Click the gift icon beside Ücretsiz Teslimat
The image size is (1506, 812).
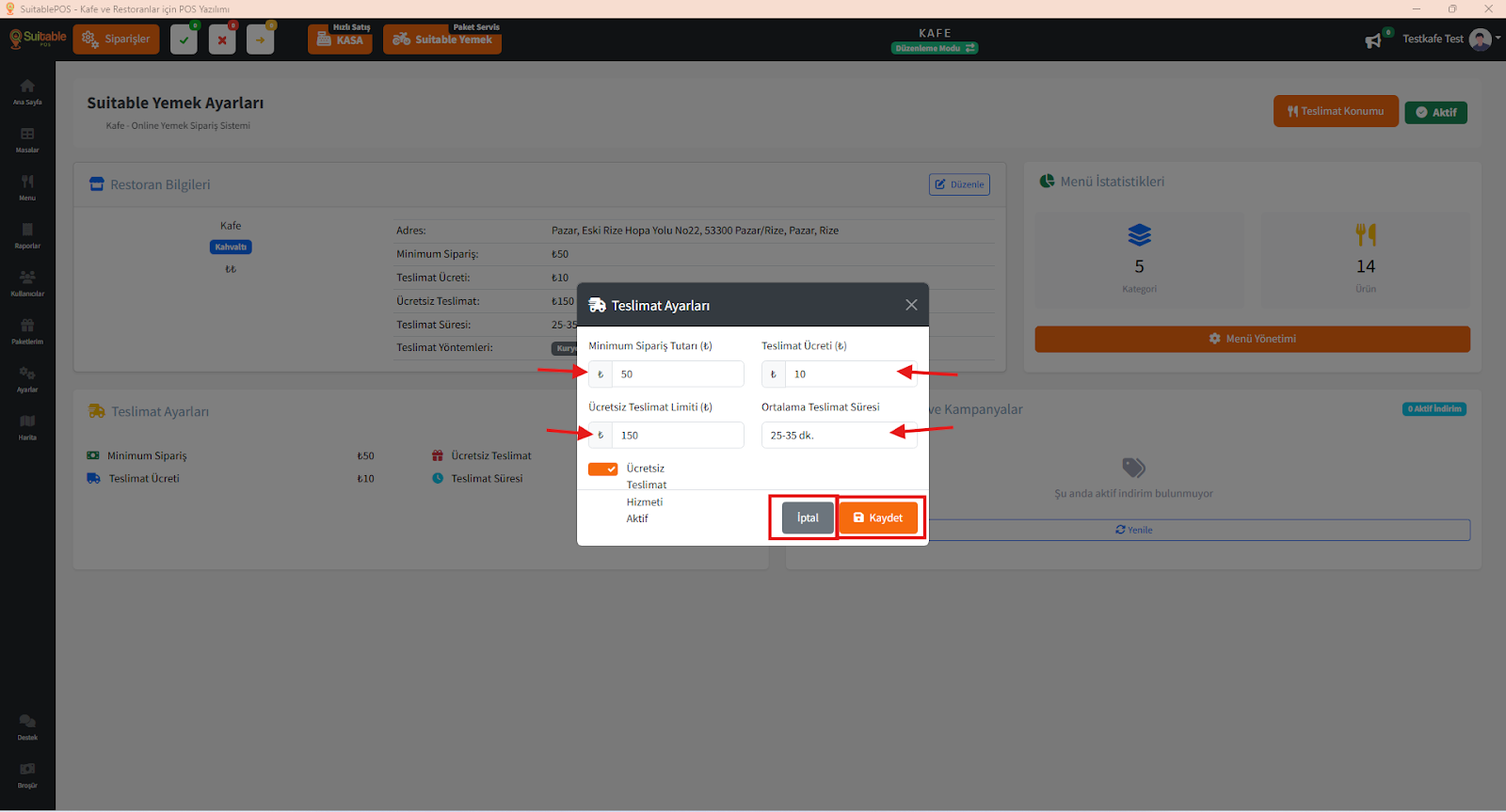438,455
